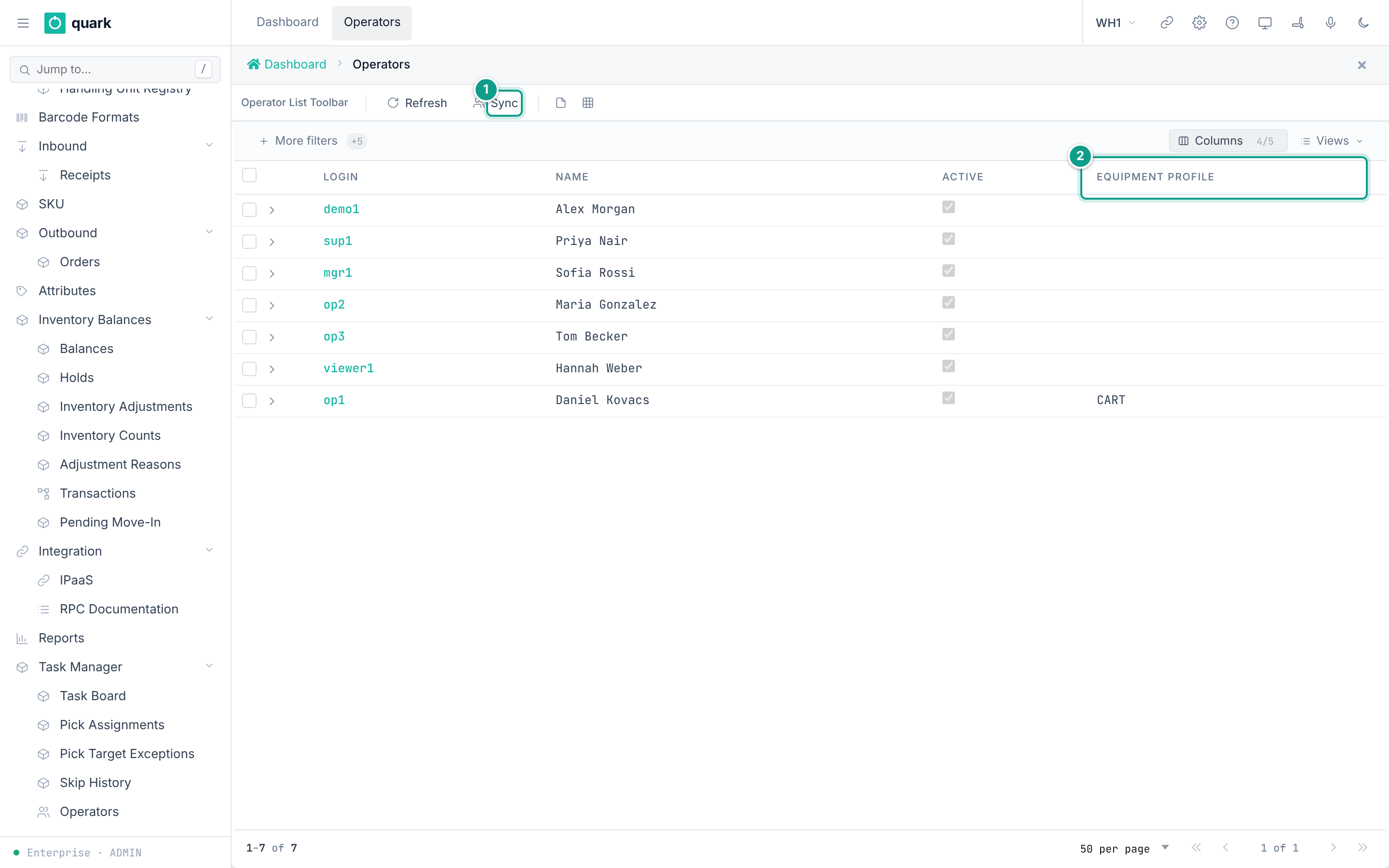1389x868 pixels.
Task: Open Inventory Counts in sidebar
Action: click(x=110, y=435)
